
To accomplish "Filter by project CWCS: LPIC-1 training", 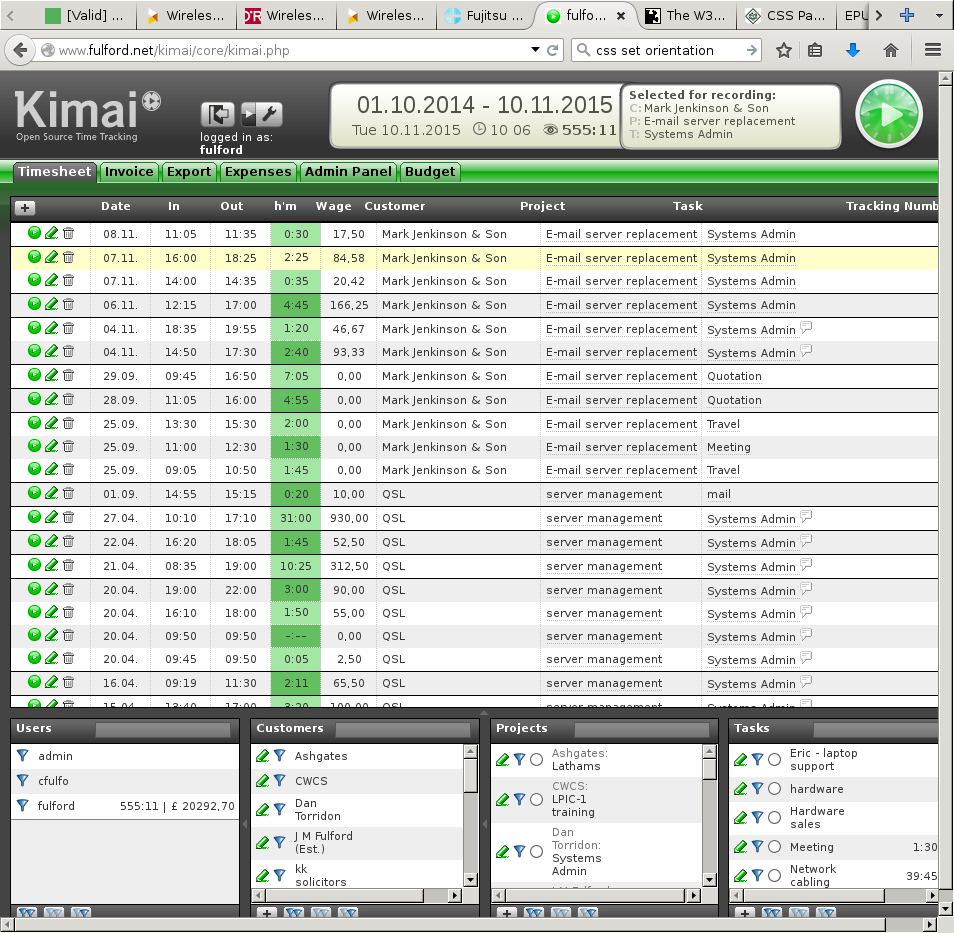I will (520, 799).
